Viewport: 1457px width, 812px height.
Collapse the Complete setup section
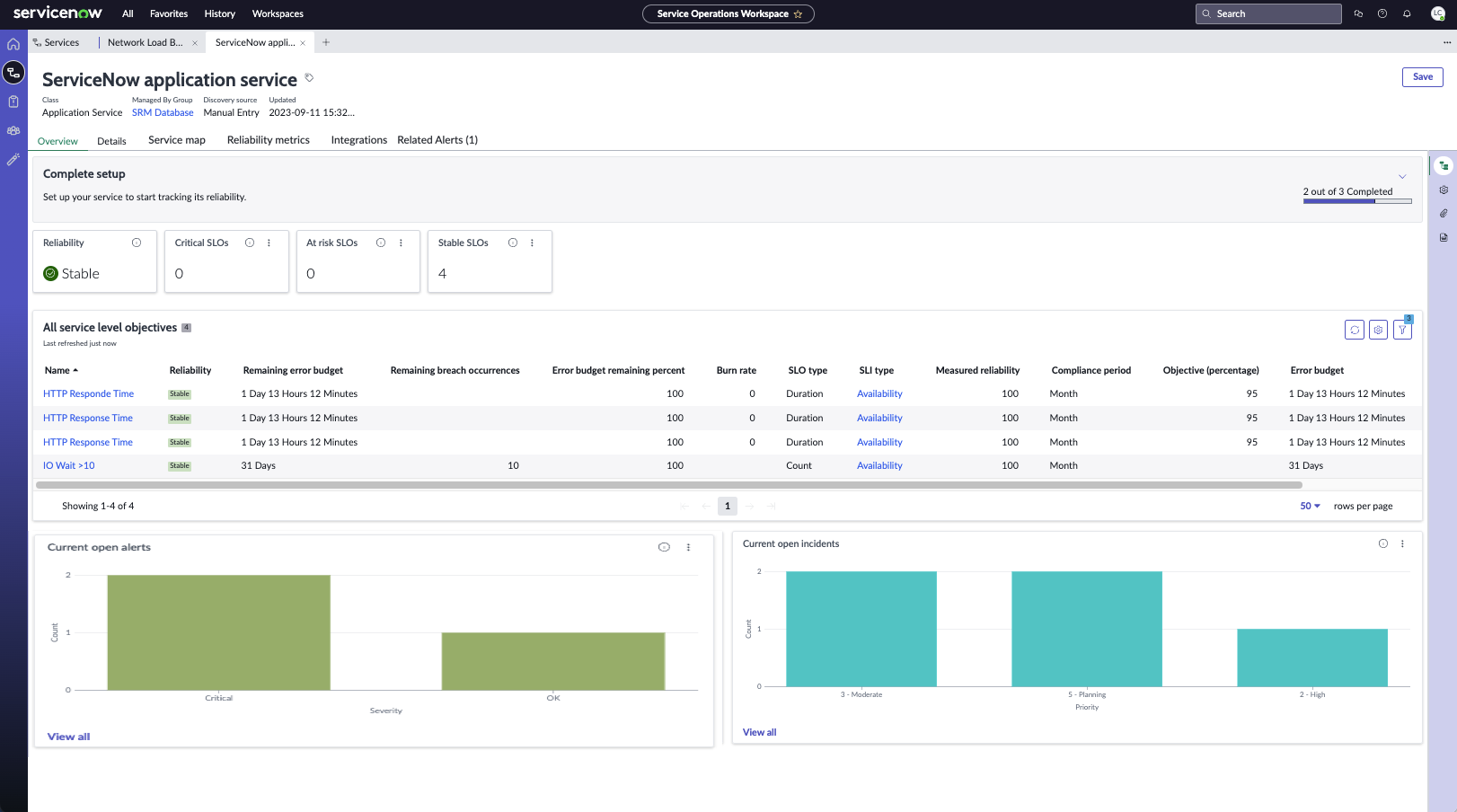coord(1402,176)
